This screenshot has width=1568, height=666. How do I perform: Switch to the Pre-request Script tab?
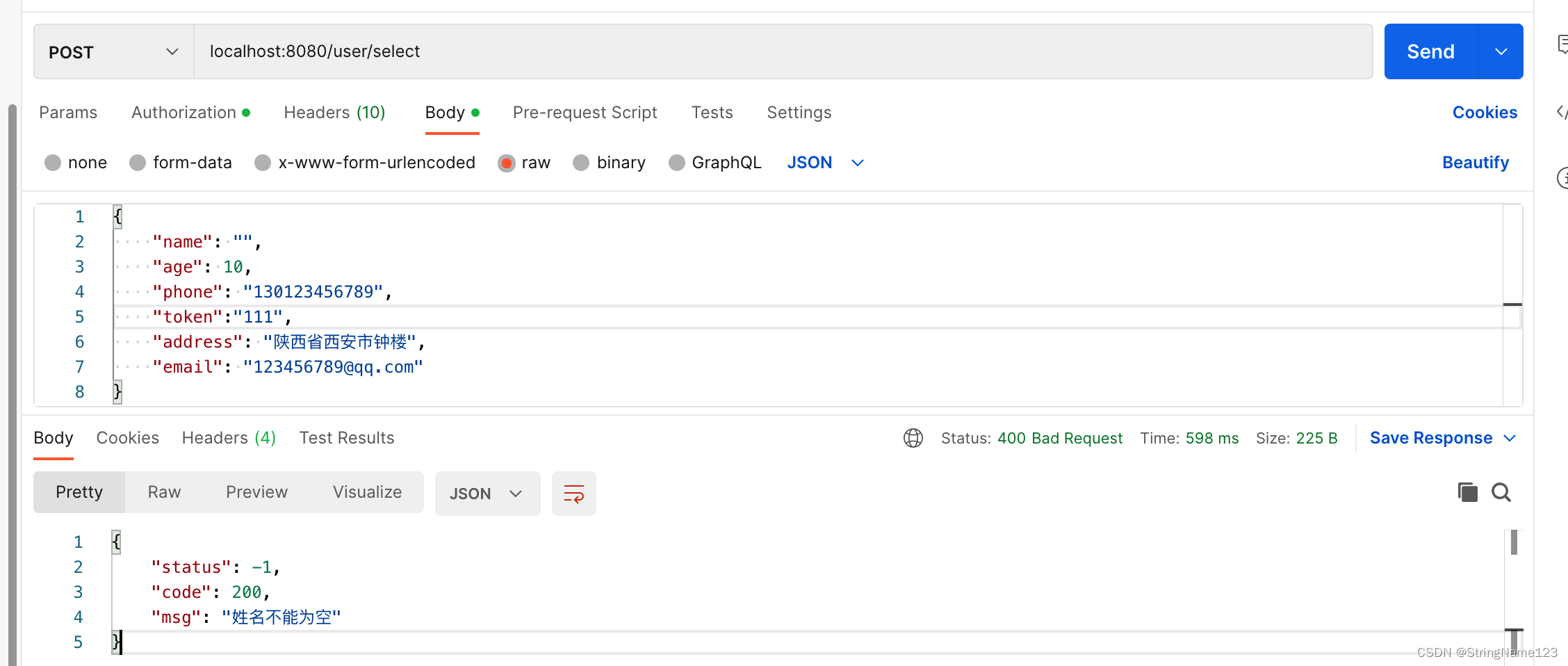coord(585,112)
